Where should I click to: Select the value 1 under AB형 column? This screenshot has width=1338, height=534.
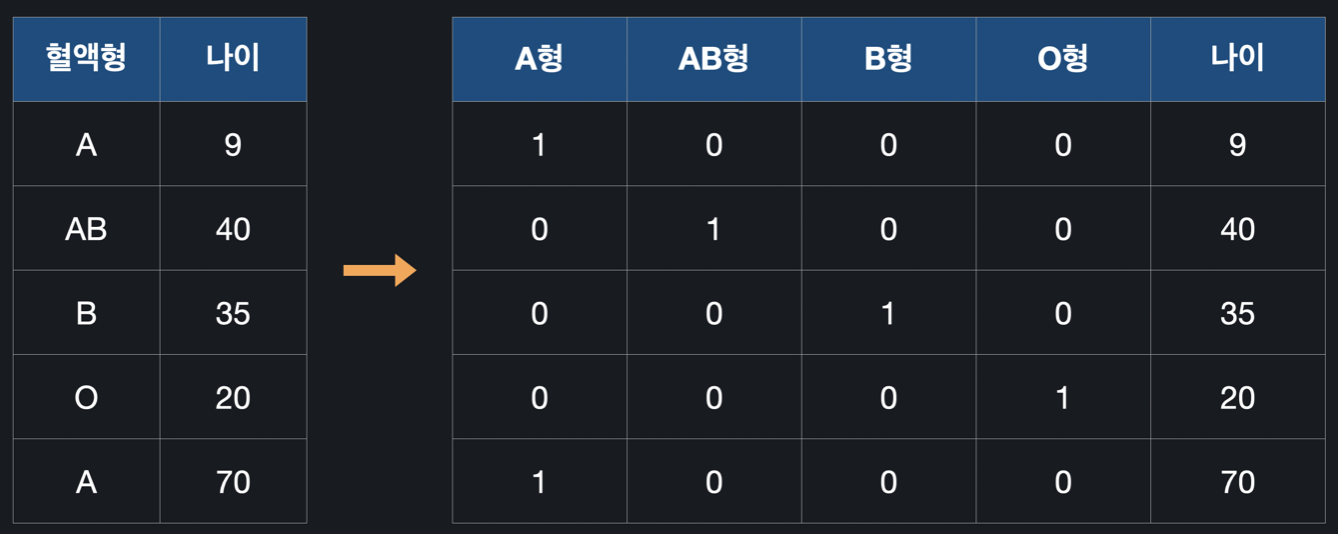point(714,228)
